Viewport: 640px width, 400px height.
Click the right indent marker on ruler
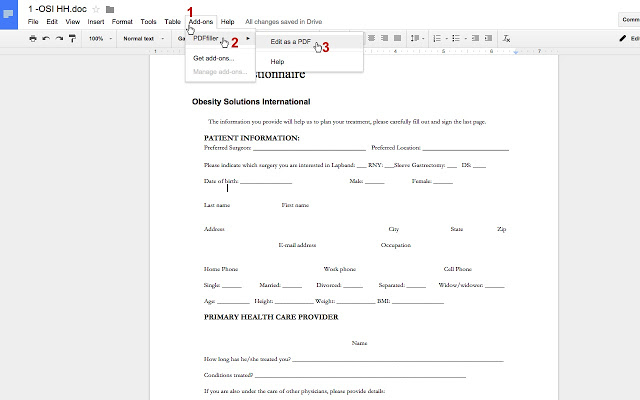(x=516, y=52)
